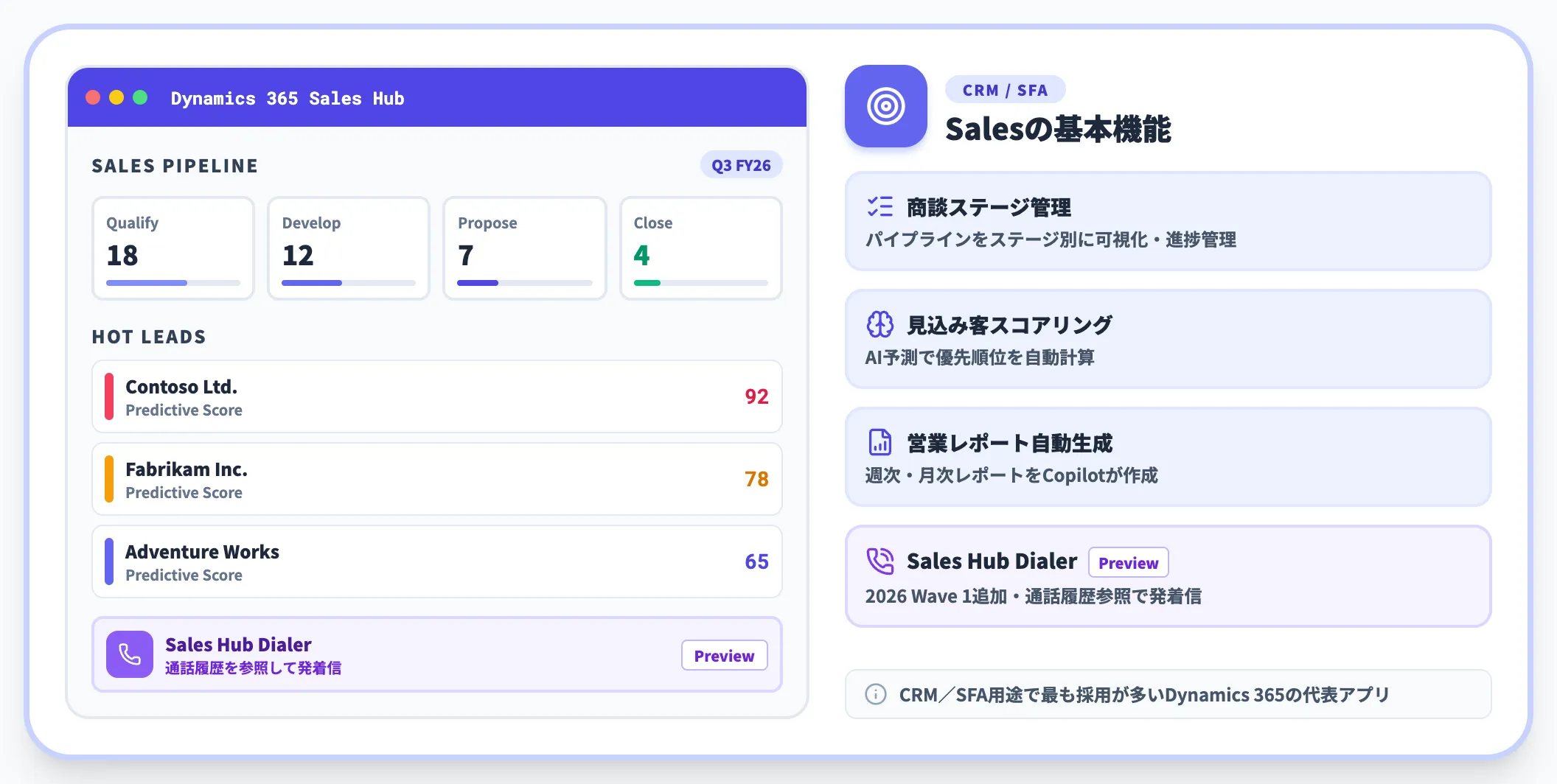The image size is (1557, 784).
Task: Click the phone icon beside Sales Hub Dialer feature
Action: 879,561
